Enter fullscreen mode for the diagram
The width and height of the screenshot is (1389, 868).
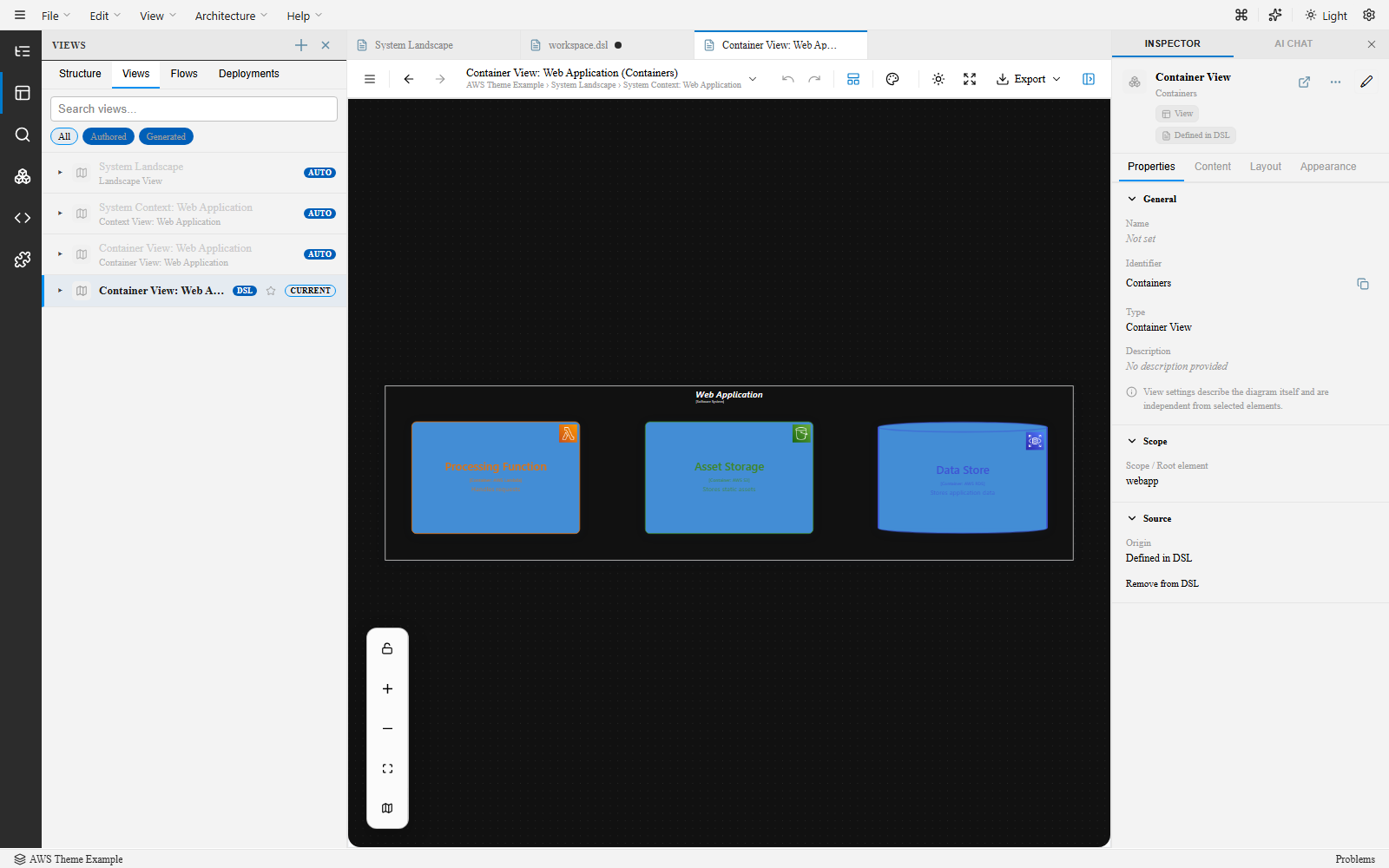pos(970,79)
